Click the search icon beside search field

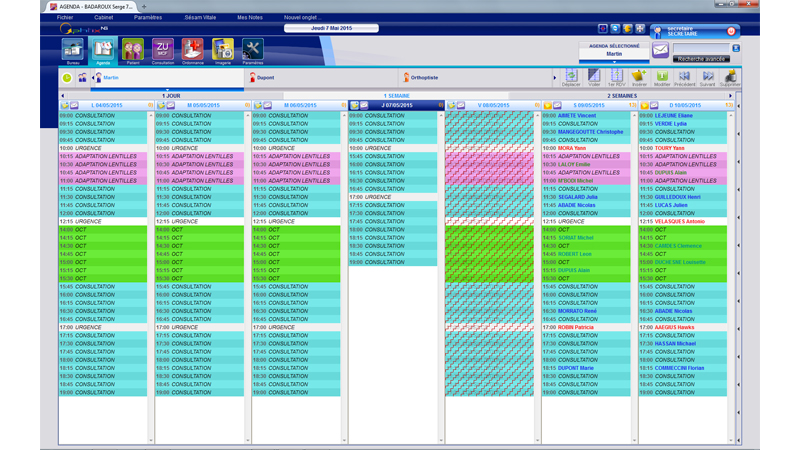tap(736, 48)
